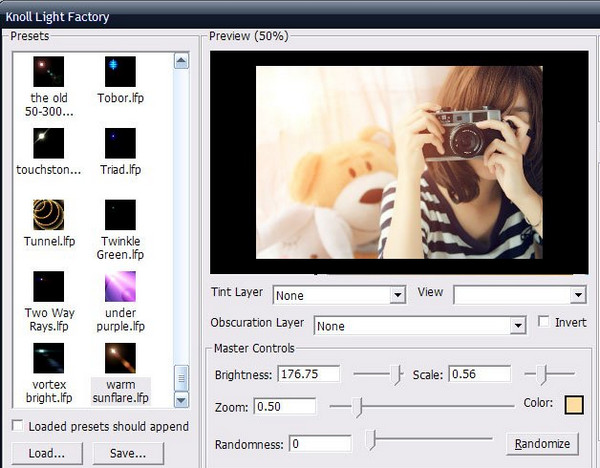
Task: Toggle the Invert checkbox
Action: pyautogui.click(x=543, y=322)
